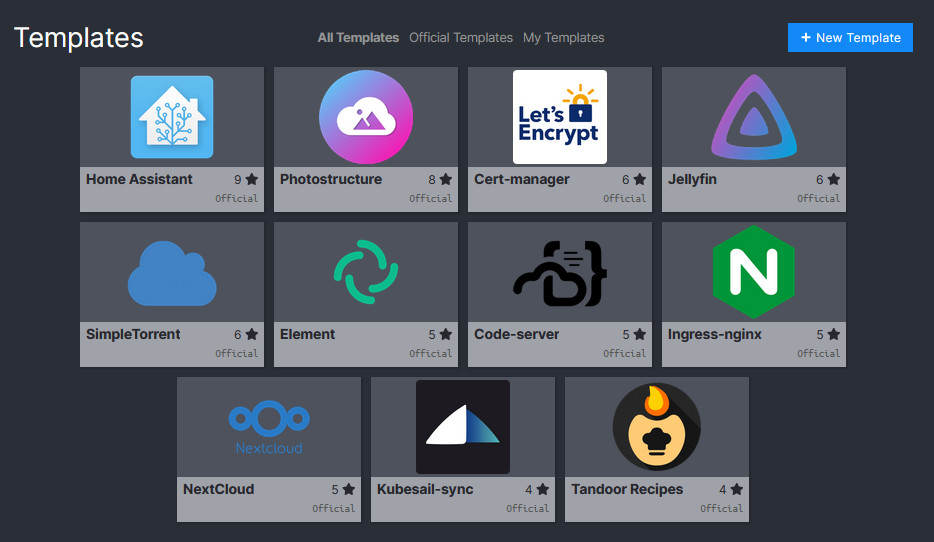Star the Tandoor Recipes template
This screenshot has height=542, width=934.
tap(737, 489)
